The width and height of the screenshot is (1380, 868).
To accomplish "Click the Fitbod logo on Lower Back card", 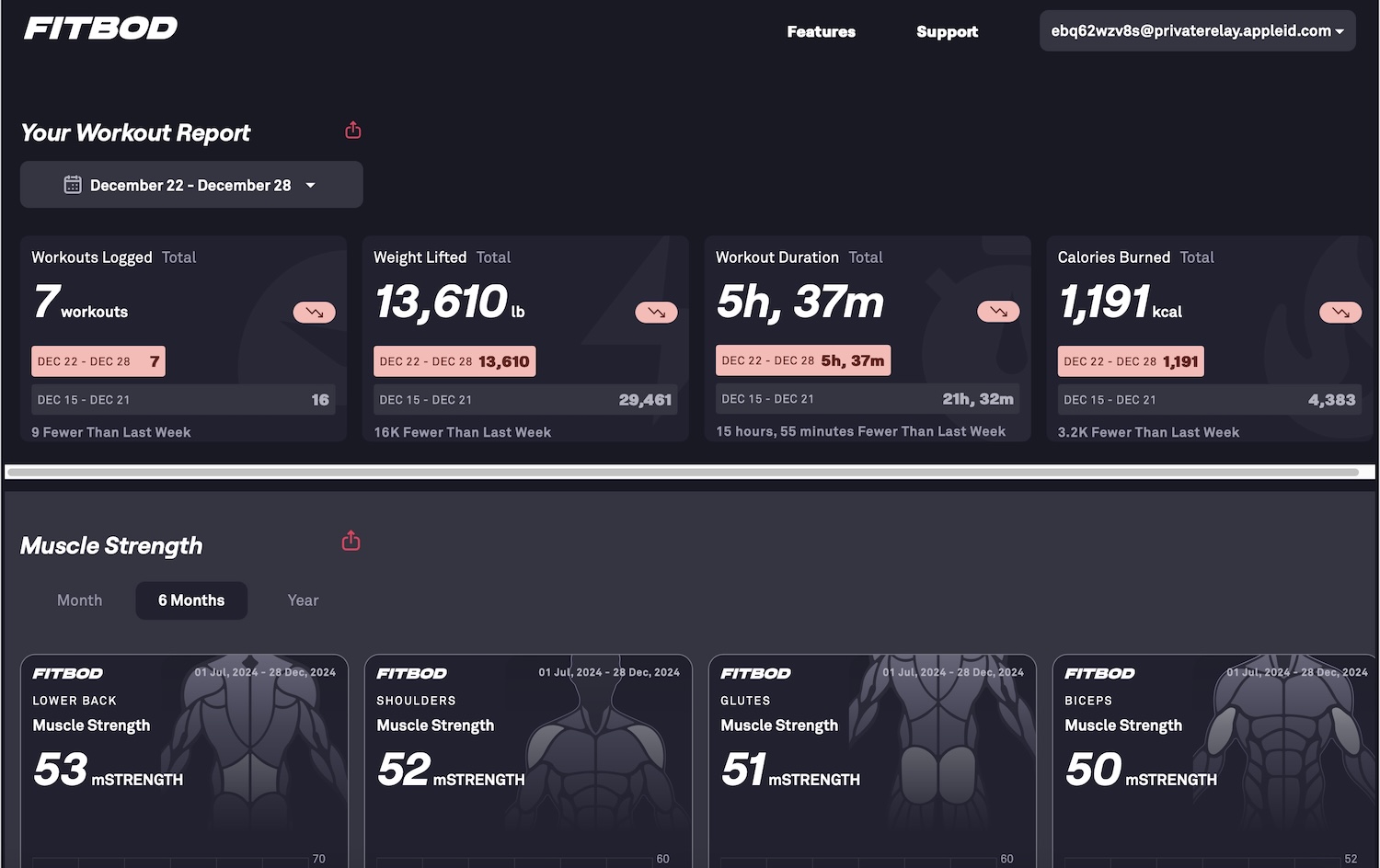I will coord(68,674).
